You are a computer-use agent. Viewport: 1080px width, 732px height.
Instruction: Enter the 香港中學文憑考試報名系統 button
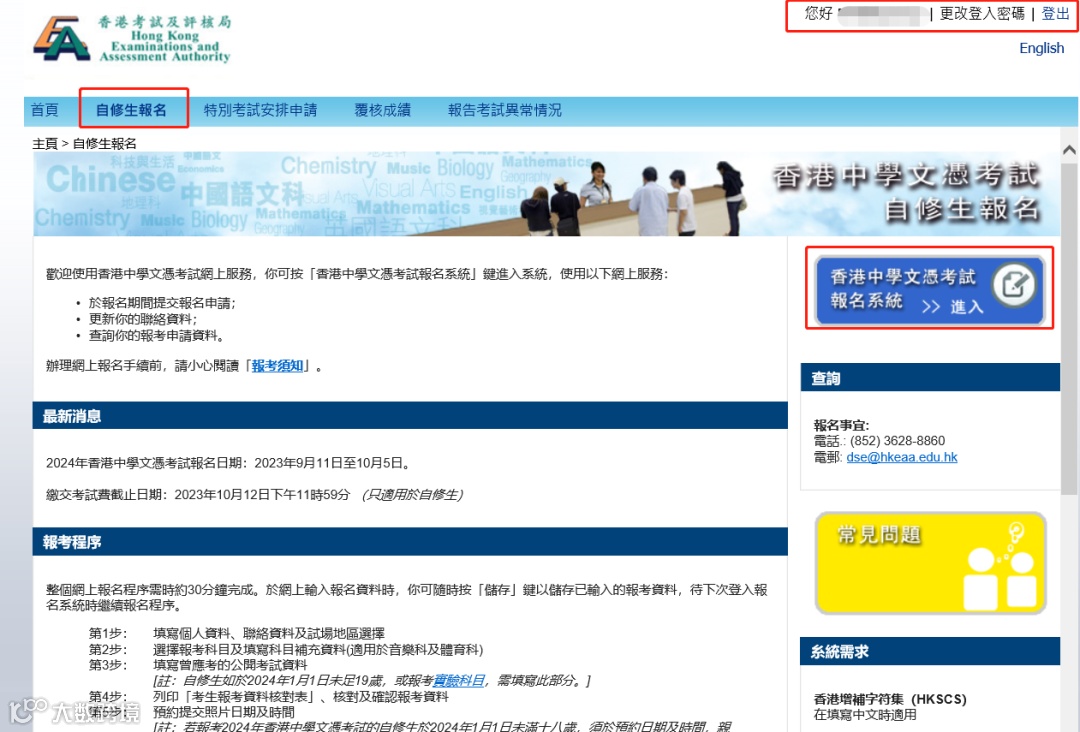coord(930,290)
